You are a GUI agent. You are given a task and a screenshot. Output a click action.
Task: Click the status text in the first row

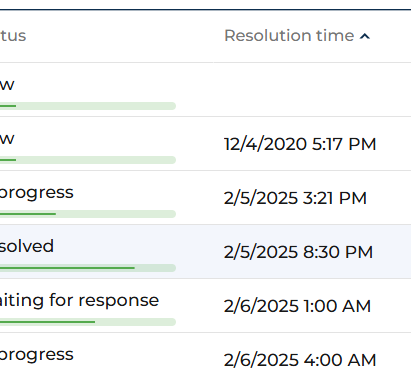tap(7, 85)
